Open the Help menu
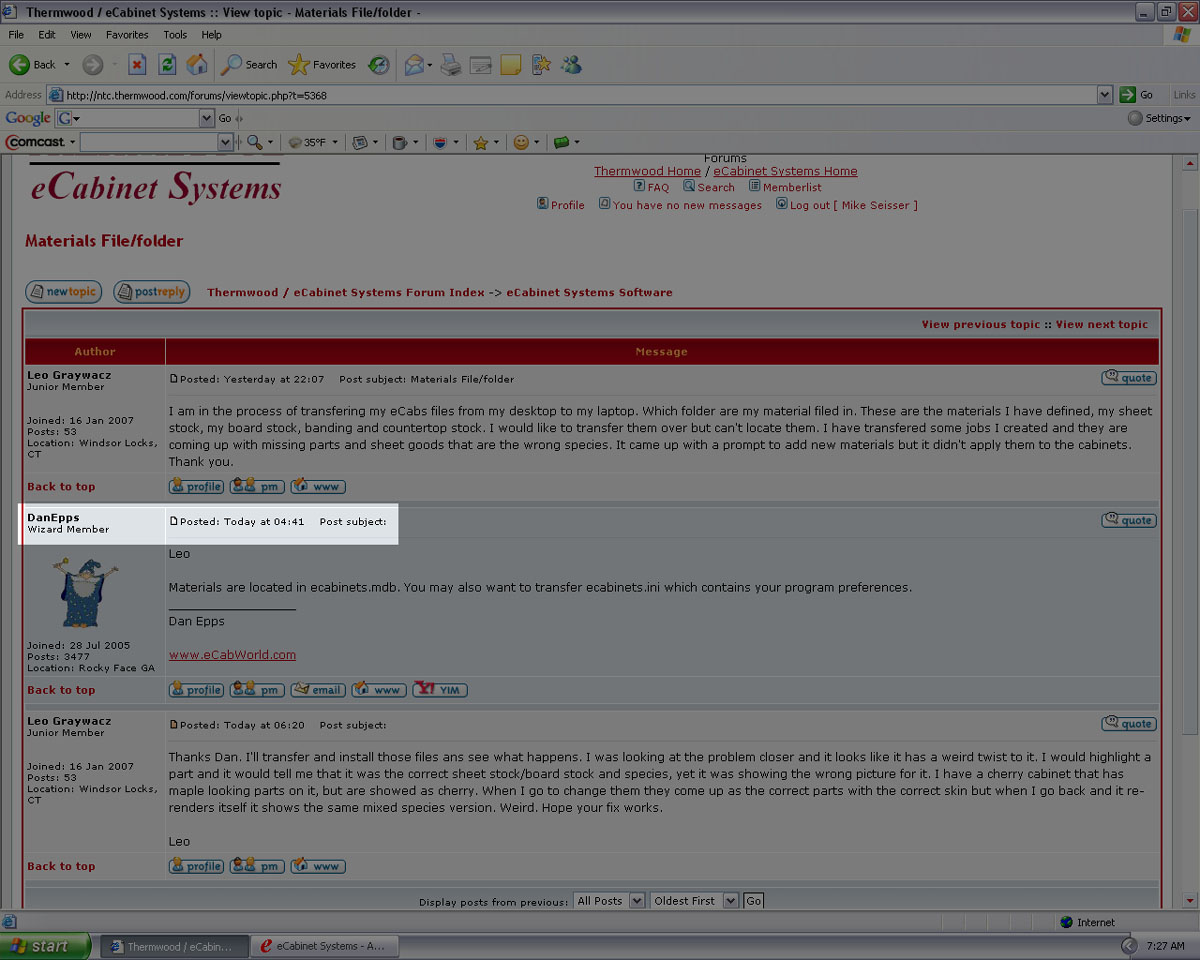Image resolution: width=1200 pixels, height=960 pixels. [x=211, y=34]
